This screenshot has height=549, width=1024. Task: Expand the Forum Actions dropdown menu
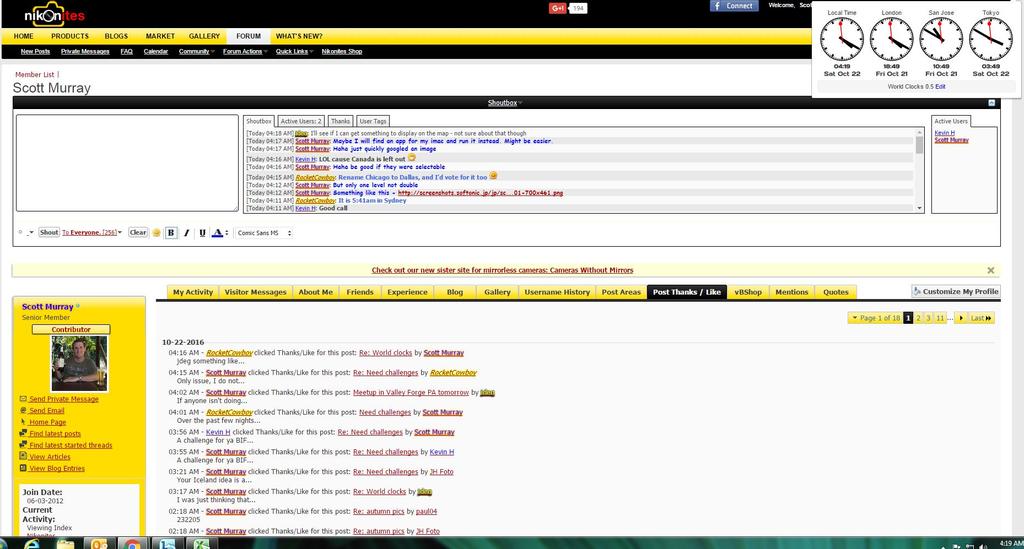click(245, 51)
